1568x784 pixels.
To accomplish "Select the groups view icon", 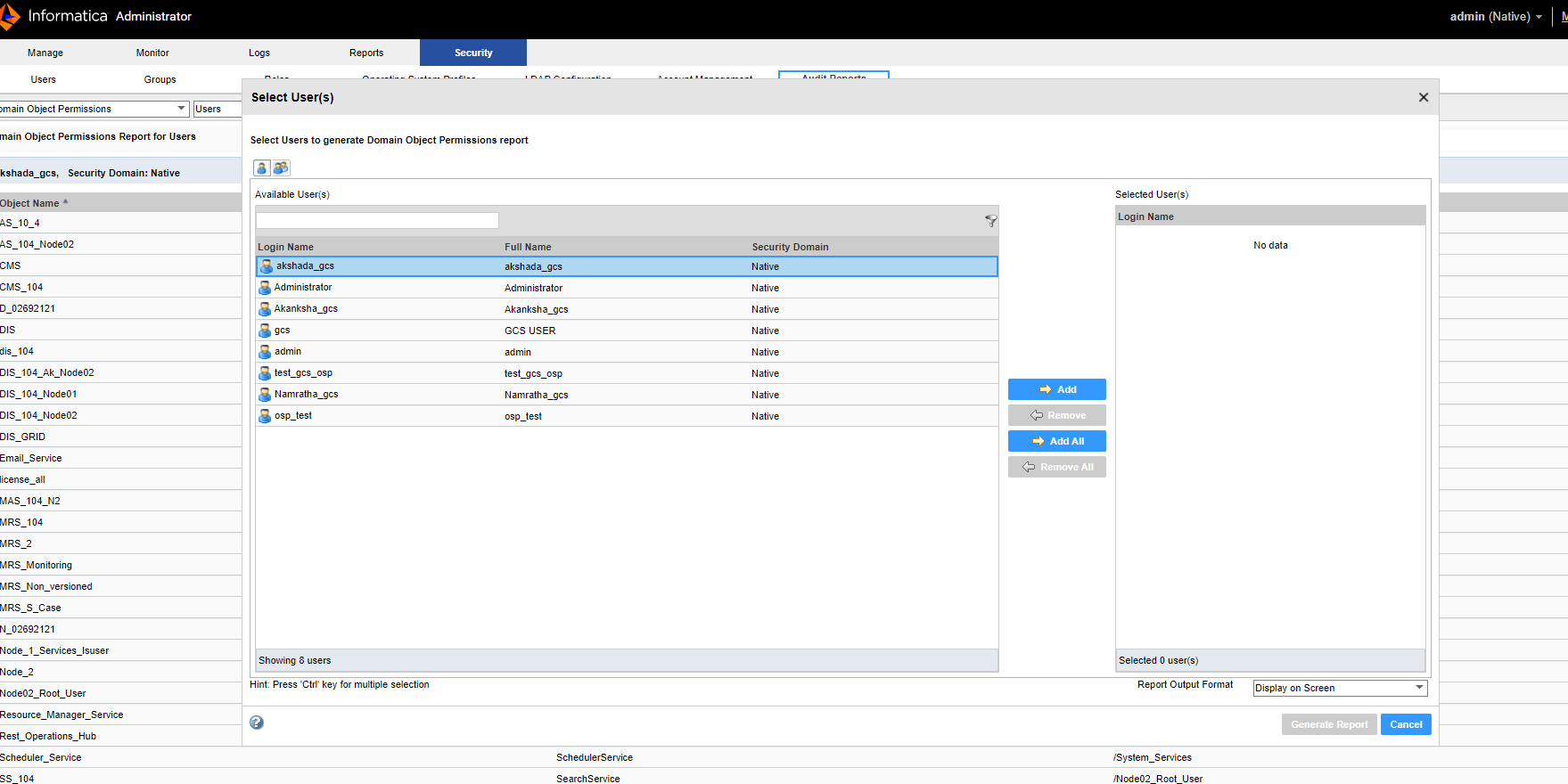I will [x=281, y=167].
